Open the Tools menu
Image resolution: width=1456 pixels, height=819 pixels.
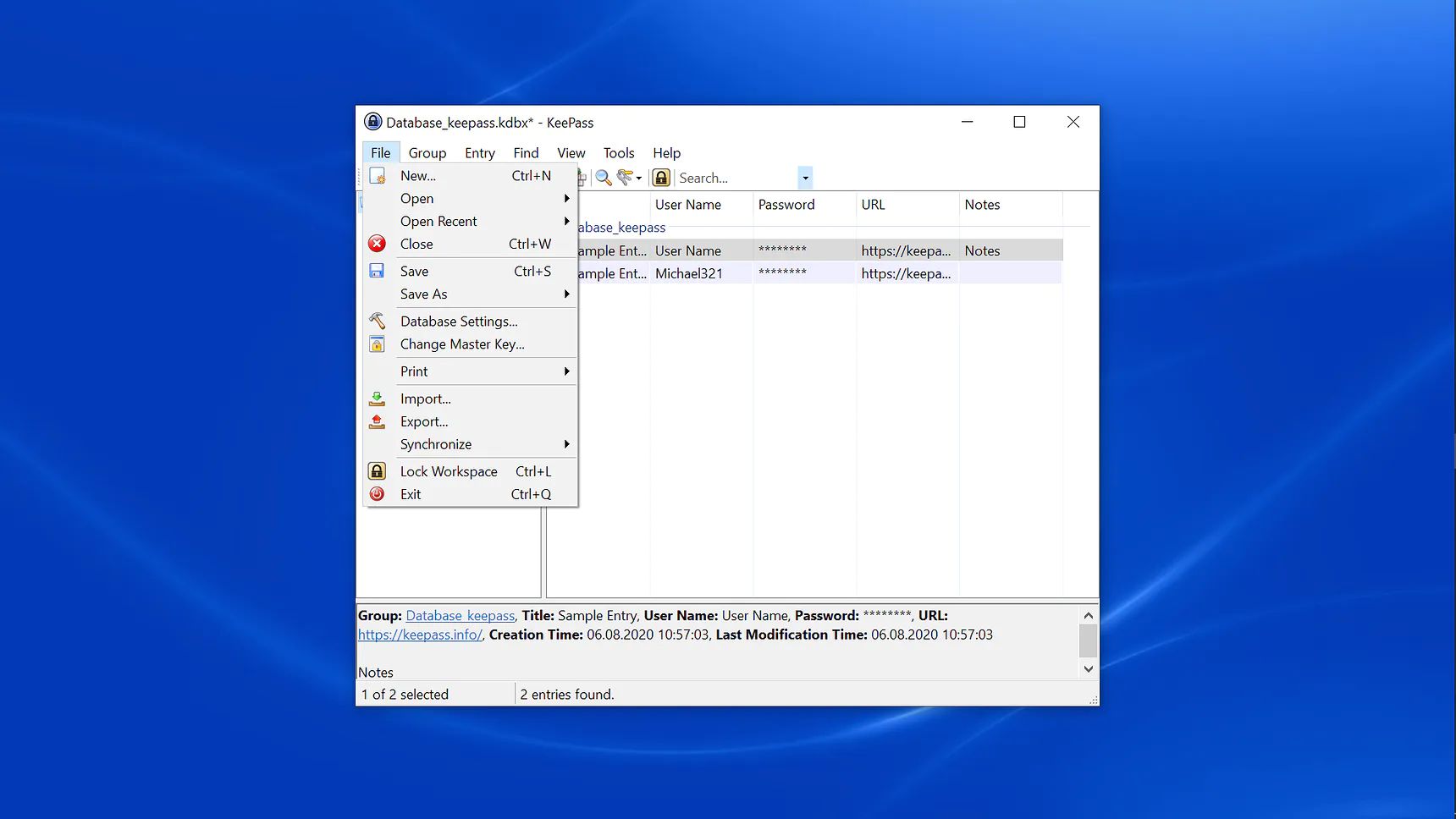[619, 153]
